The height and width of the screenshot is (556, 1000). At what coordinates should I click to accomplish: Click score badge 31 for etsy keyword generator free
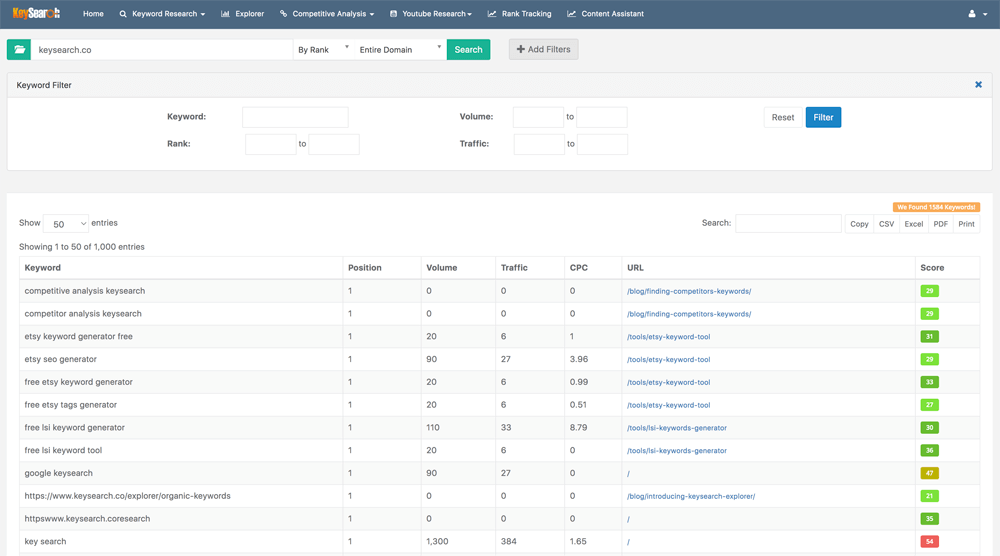929,337
